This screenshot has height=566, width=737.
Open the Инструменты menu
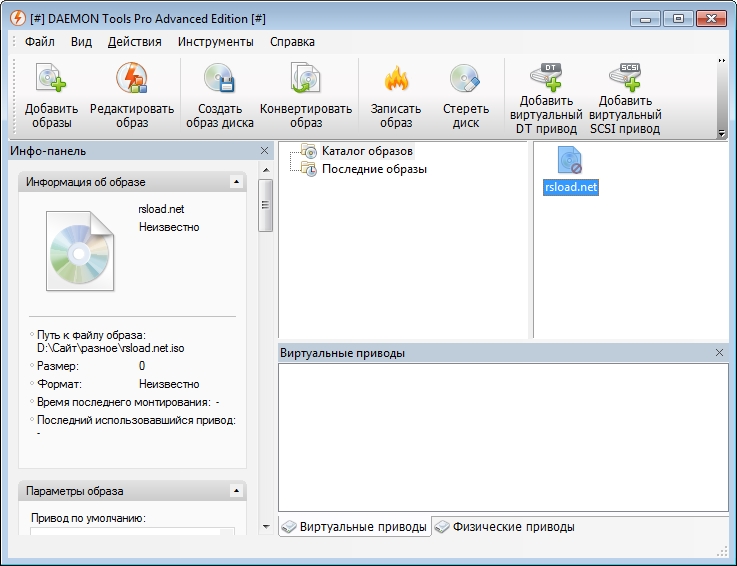[x=215, y=42]
